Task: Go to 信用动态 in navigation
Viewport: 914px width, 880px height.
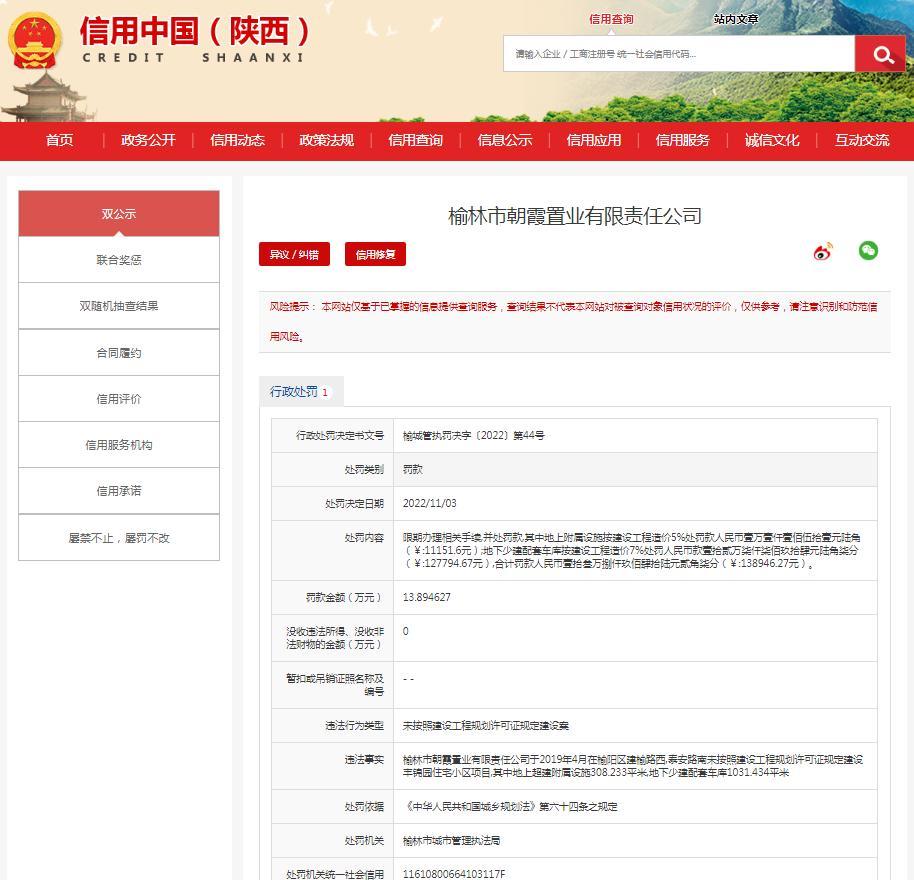Action: (x=237, y=140)
